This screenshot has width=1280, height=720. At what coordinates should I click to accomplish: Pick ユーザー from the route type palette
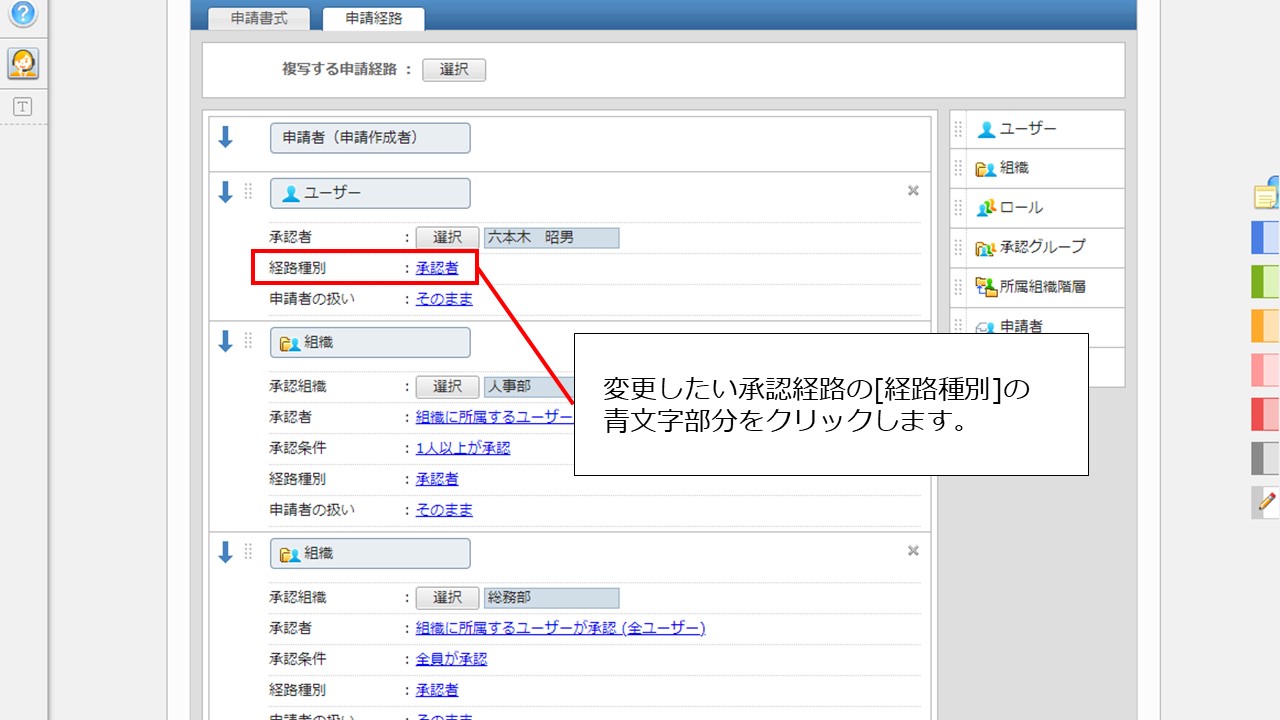1028,129
